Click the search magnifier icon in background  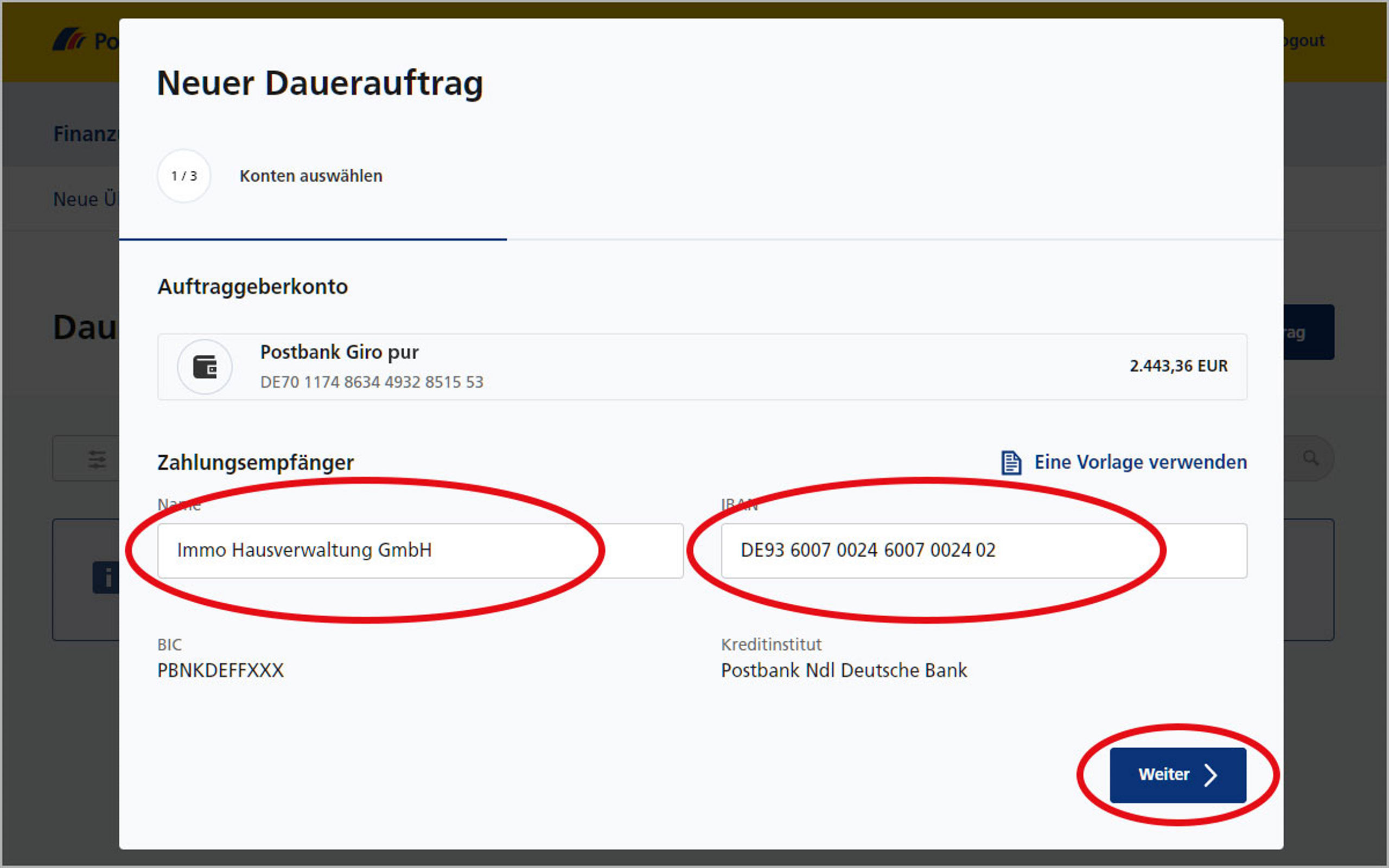[1310, 458]
